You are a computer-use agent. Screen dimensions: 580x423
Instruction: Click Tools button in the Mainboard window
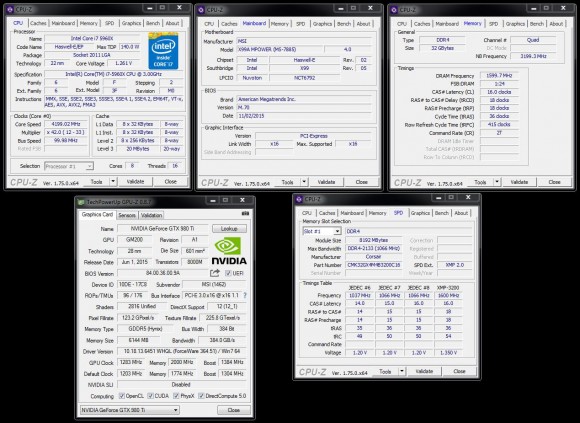(287, 182)
